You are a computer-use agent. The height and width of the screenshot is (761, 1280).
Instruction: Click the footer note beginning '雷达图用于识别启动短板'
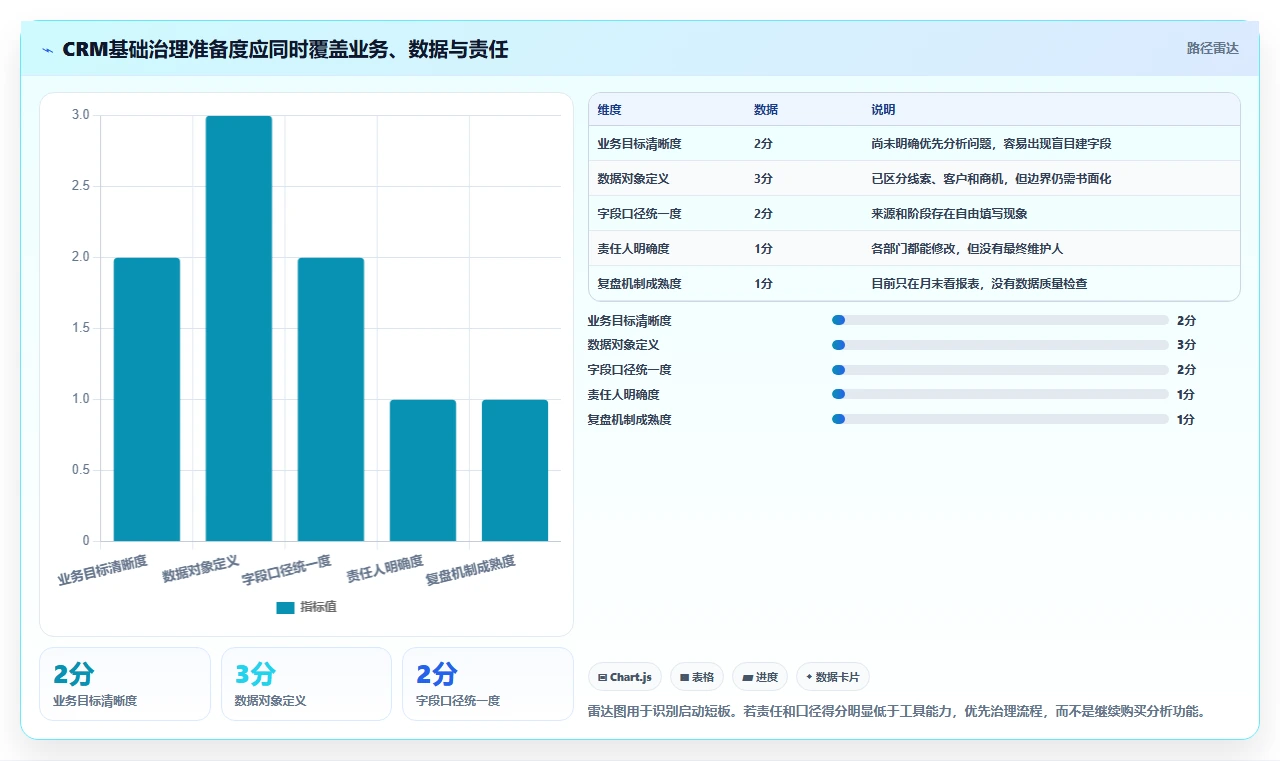click(899, 712)
